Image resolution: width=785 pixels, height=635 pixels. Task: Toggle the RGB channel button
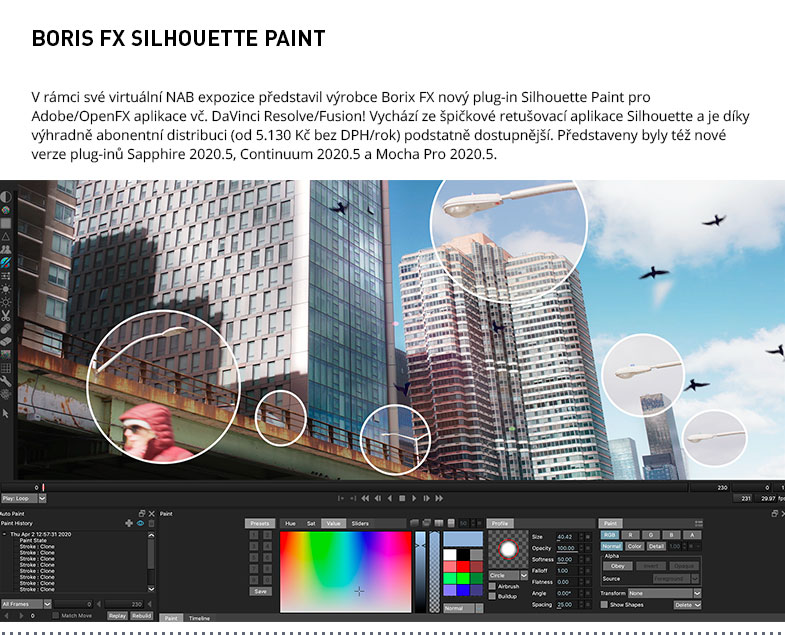610,535
